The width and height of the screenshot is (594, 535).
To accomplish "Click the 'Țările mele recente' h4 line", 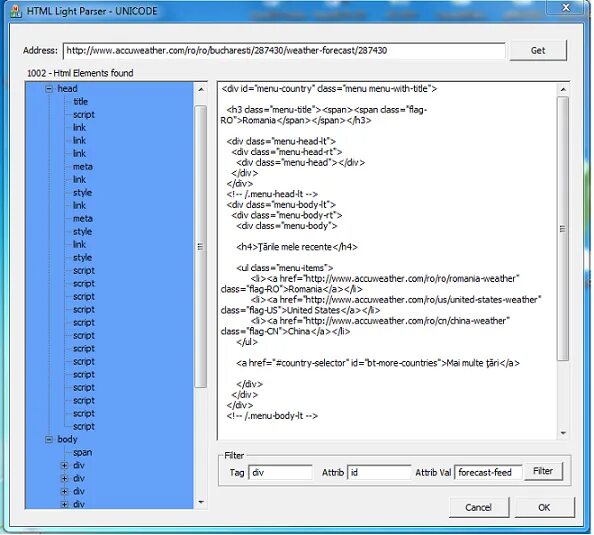I will 297,247.
